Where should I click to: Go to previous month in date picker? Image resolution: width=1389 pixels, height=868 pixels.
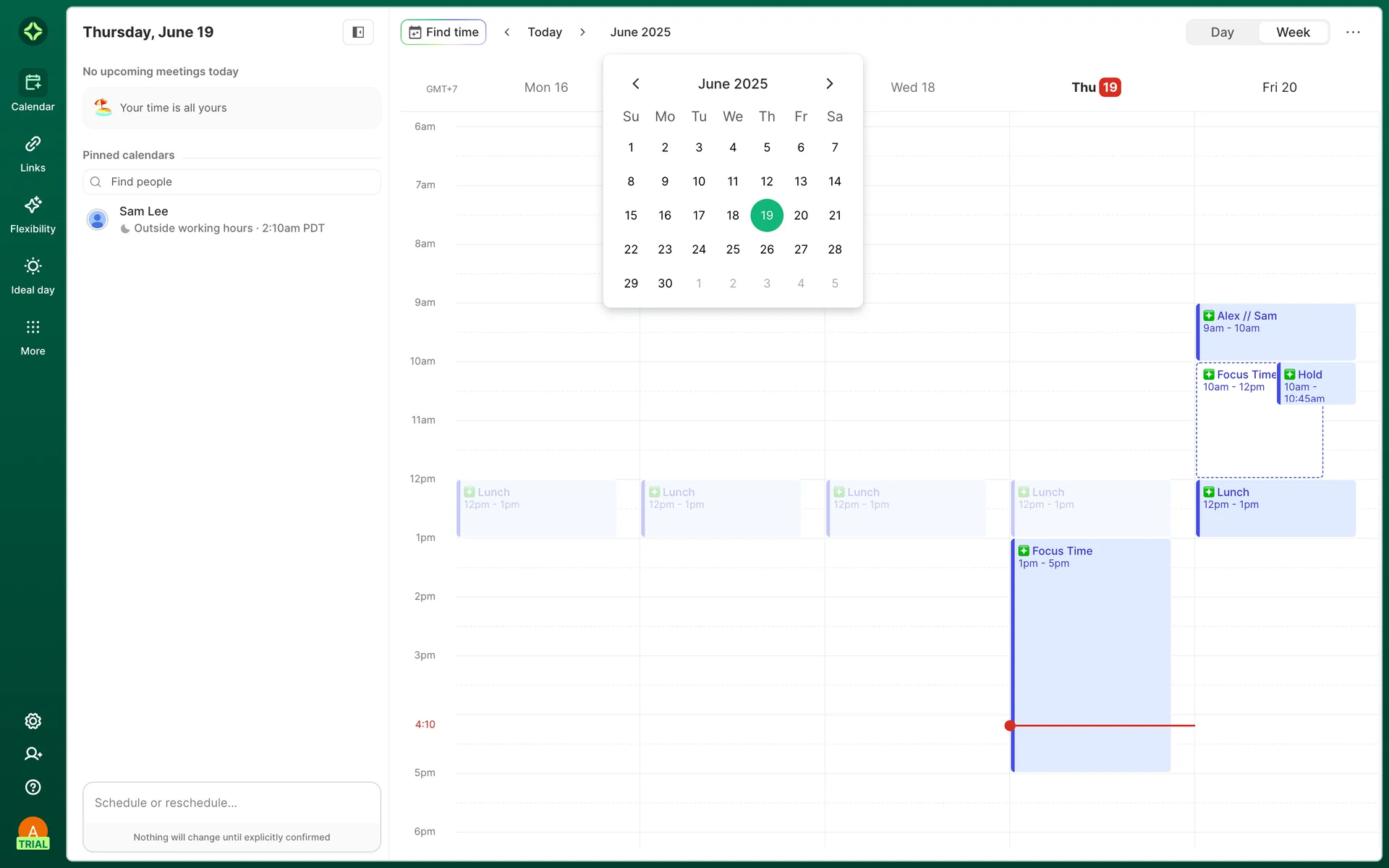point(636,84)
